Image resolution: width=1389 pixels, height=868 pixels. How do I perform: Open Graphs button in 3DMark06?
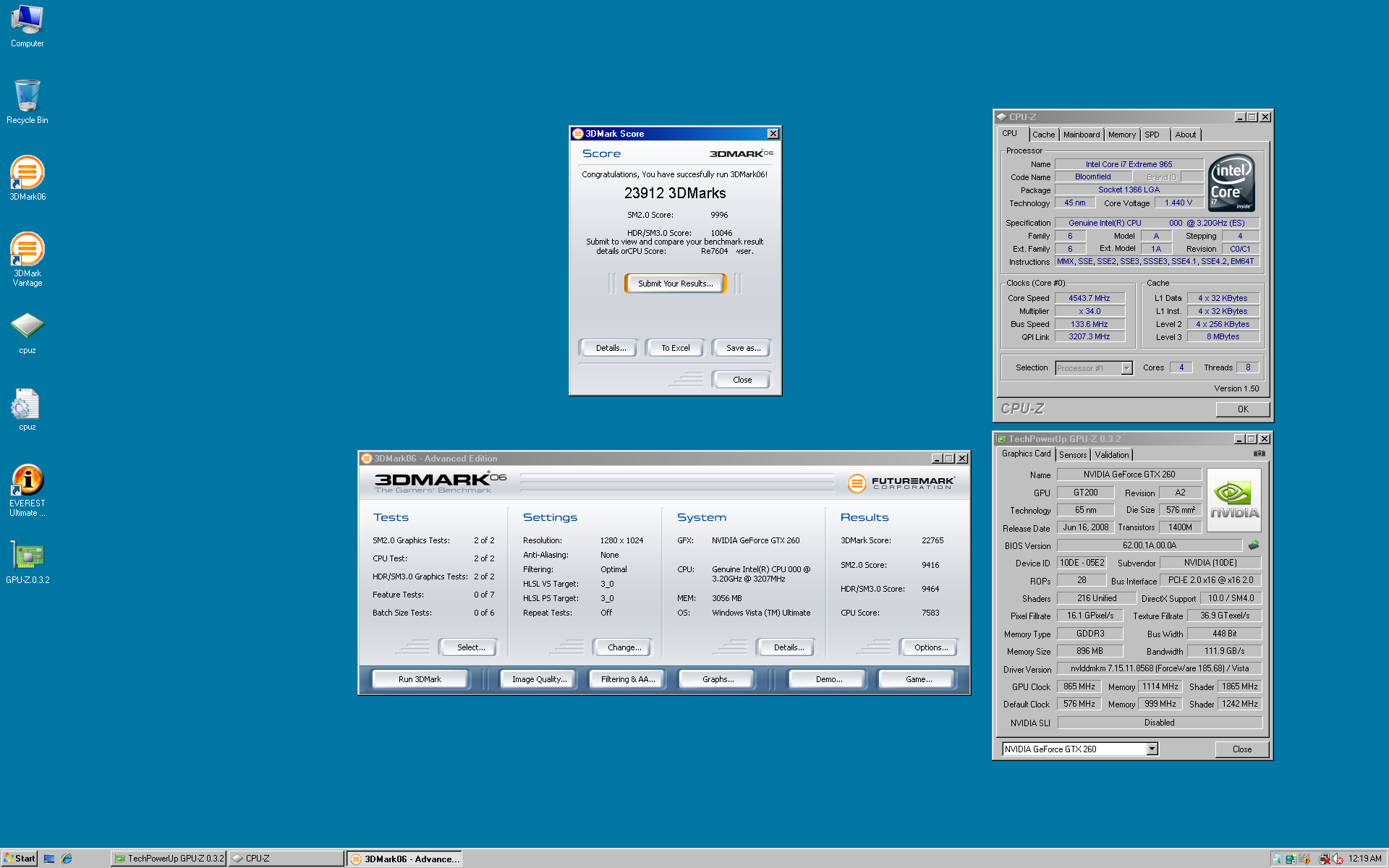pyautogui.click(x=718, y=679)
